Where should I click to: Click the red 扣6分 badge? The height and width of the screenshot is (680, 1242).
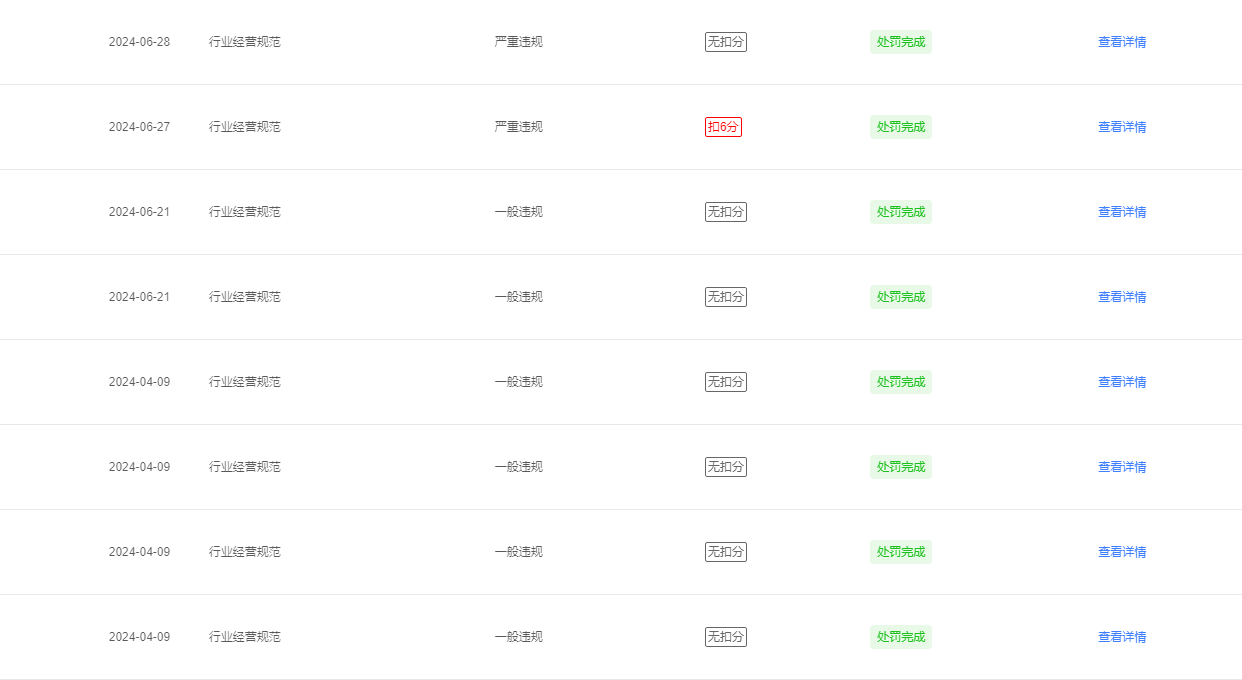(x=723, y=127)
